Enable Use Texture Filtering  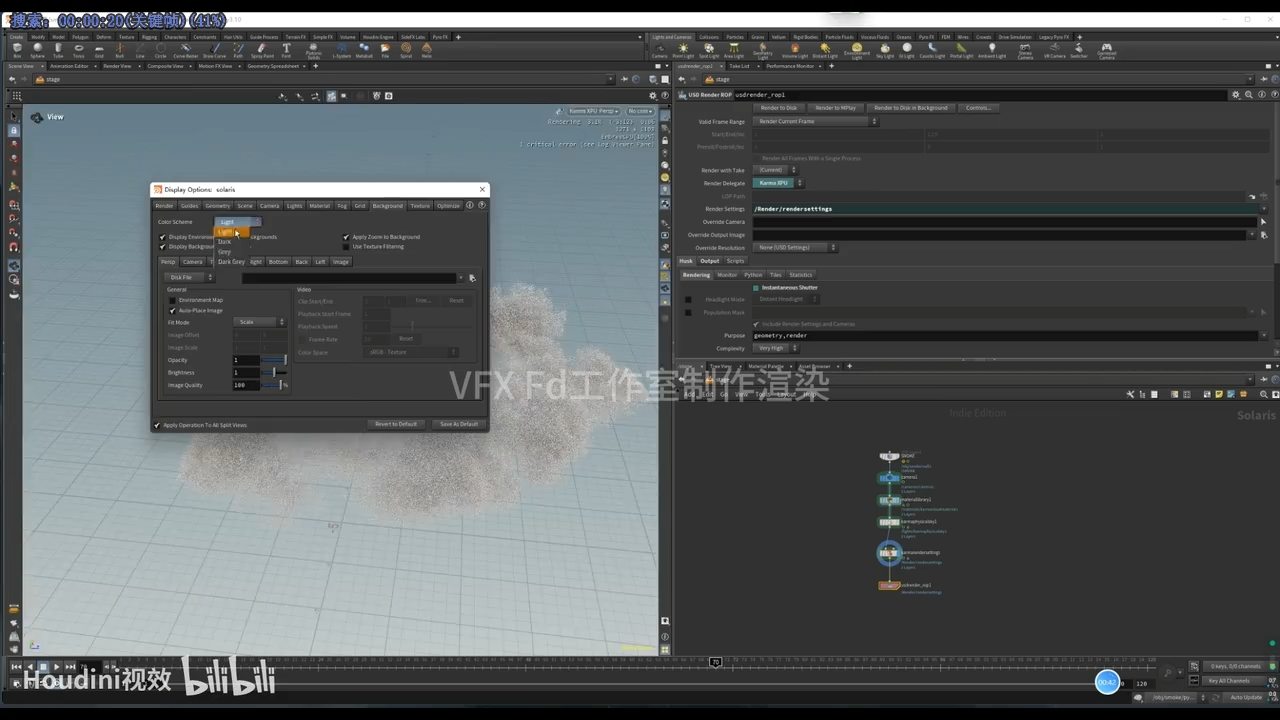coord(346,246)
